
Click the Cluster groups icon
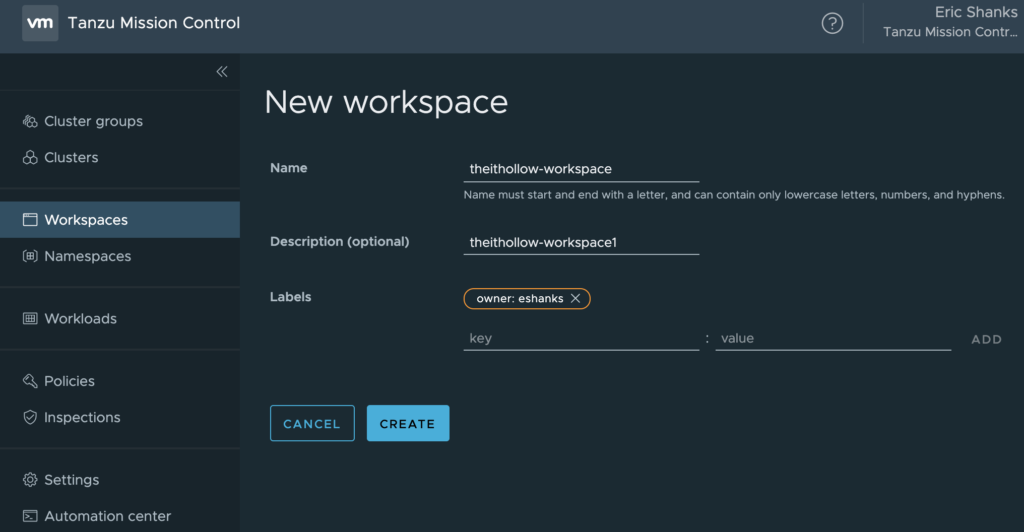click(x=30, y=122)
